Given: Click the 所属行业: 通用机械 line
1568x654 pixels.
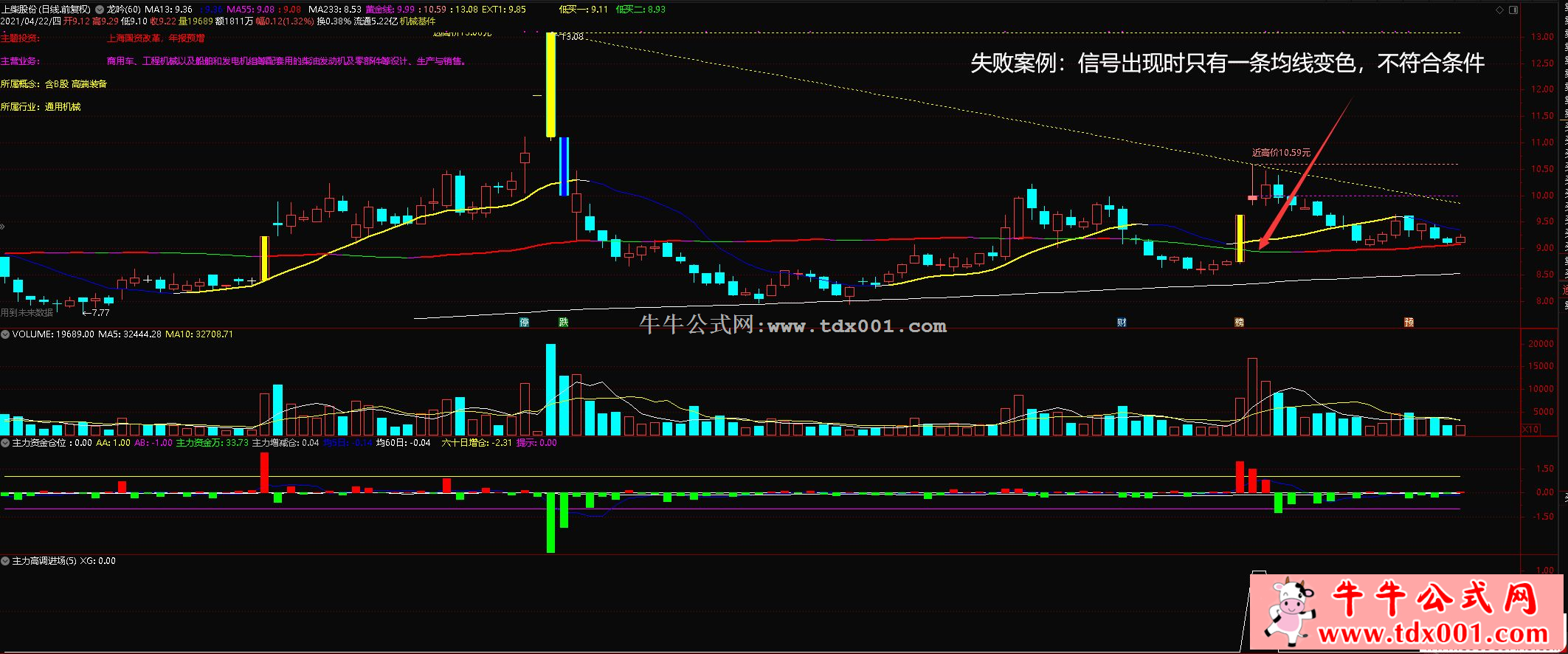Looking at the screenshot, I should [x=41, y=107].
